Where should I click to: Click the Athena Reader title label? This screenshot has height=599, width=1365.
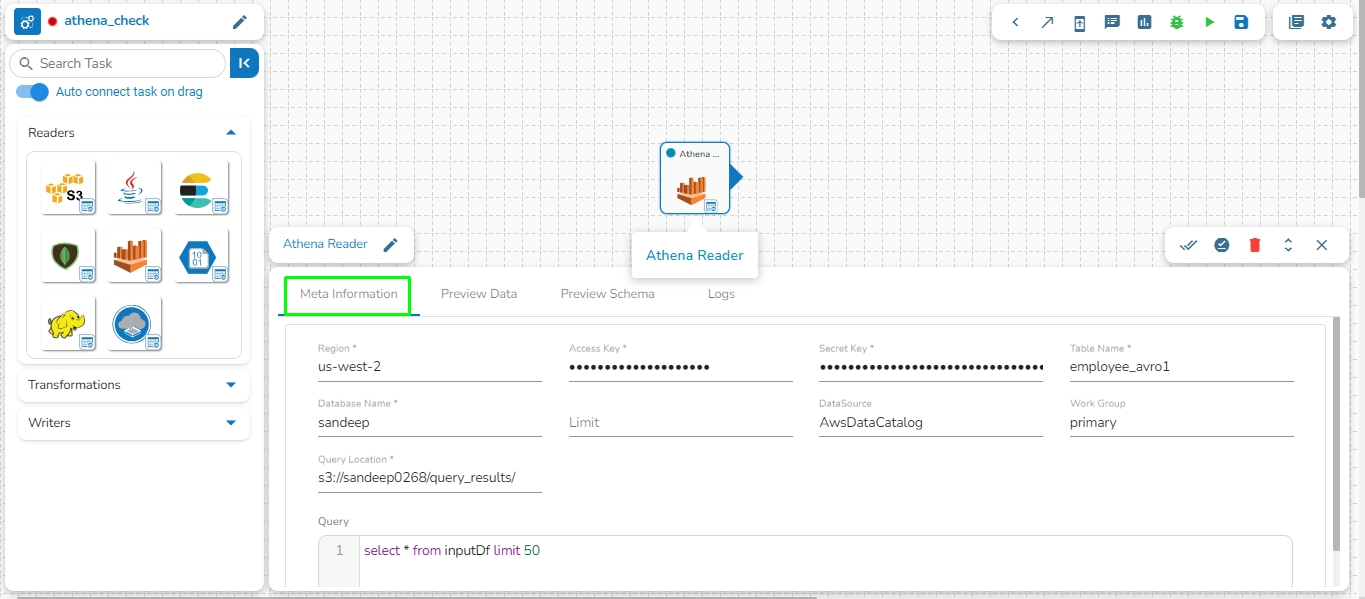(x=325, y=244)
